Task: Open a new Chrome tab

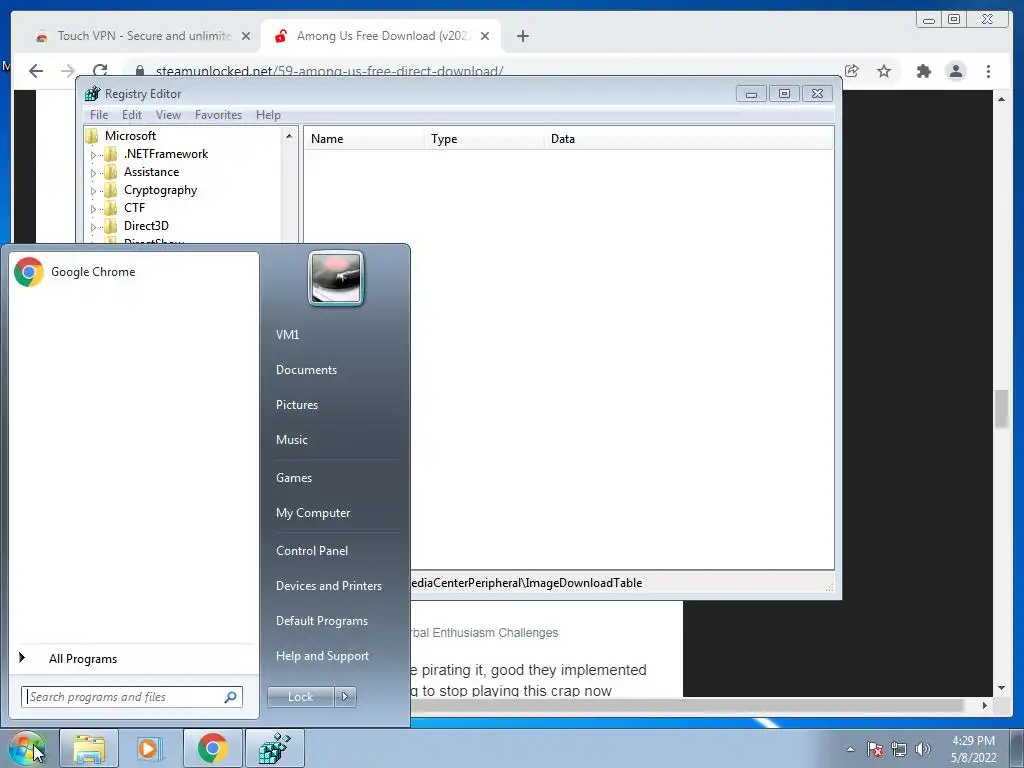Action: (x=522, y=36)
